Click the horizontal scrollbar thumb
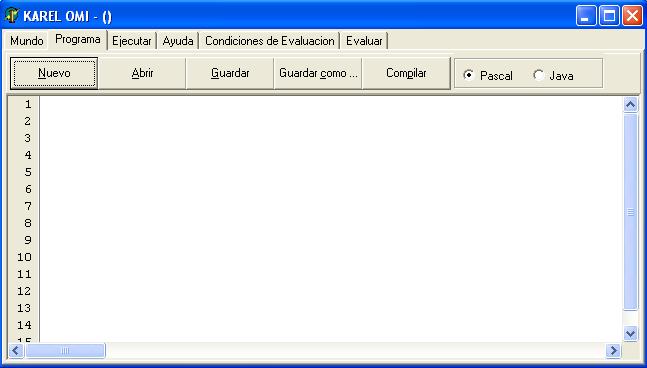 click(65, 351)
